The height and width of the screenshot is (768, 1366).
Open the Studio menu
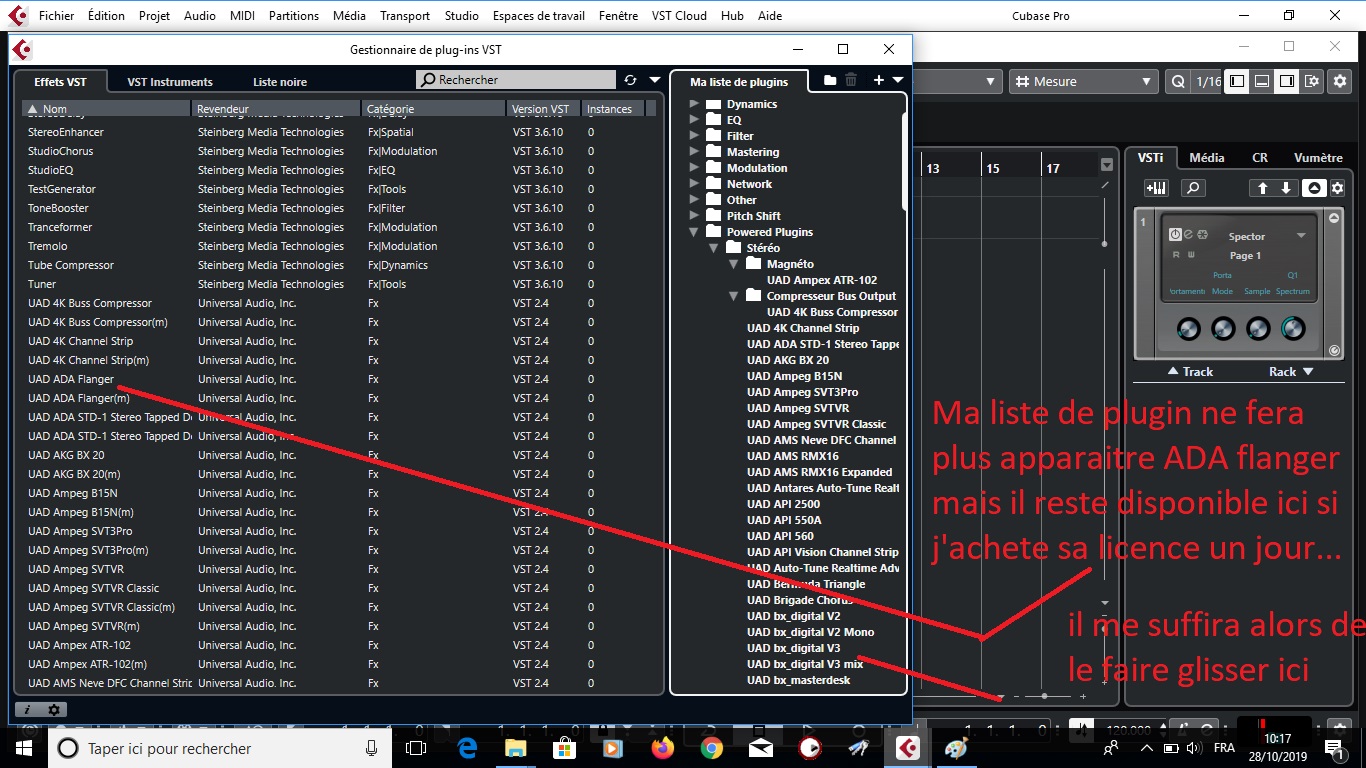coord(461,15)
